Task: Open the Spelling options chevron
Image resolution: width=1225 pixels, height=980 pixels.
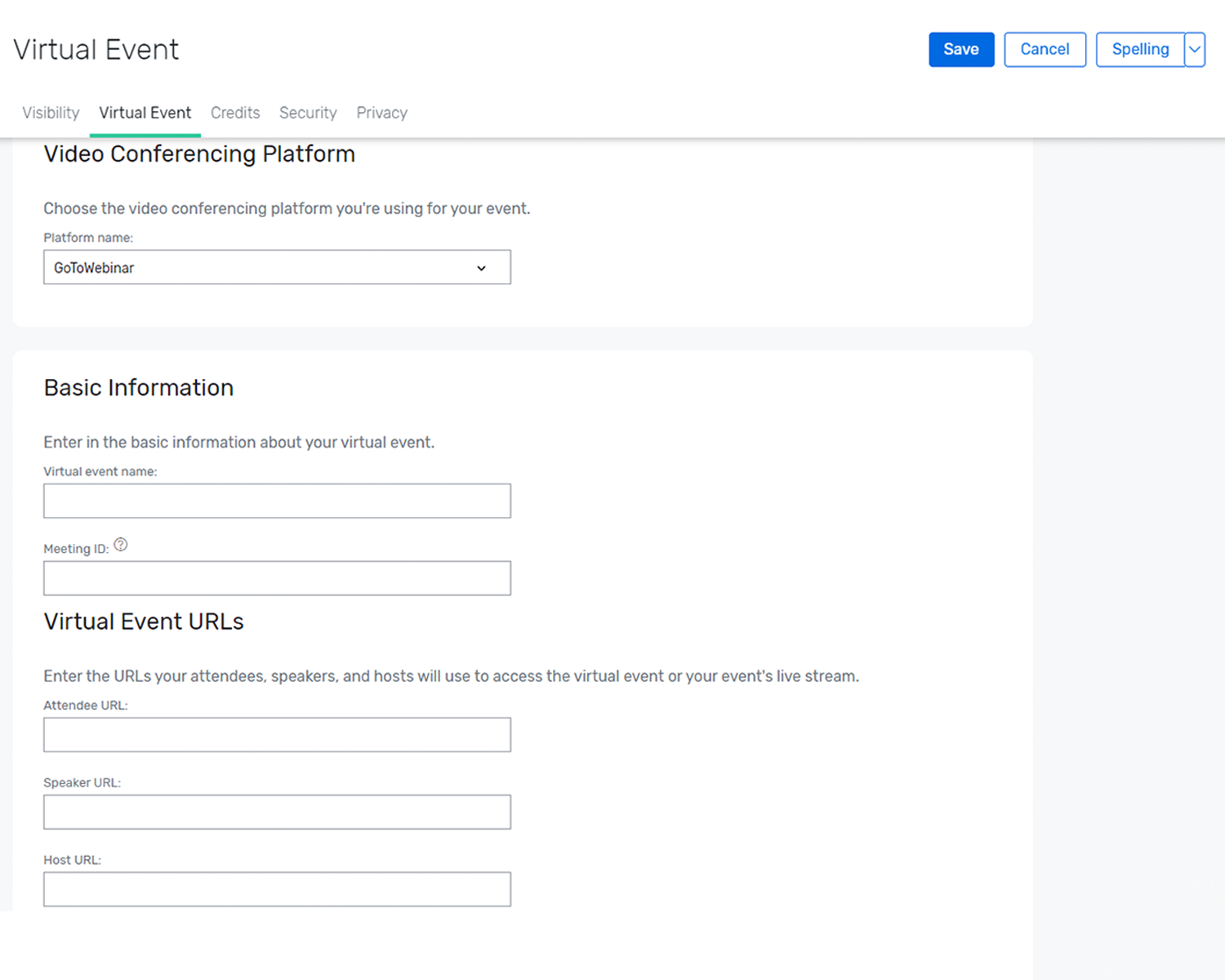Action: [x=1195, y=49]
